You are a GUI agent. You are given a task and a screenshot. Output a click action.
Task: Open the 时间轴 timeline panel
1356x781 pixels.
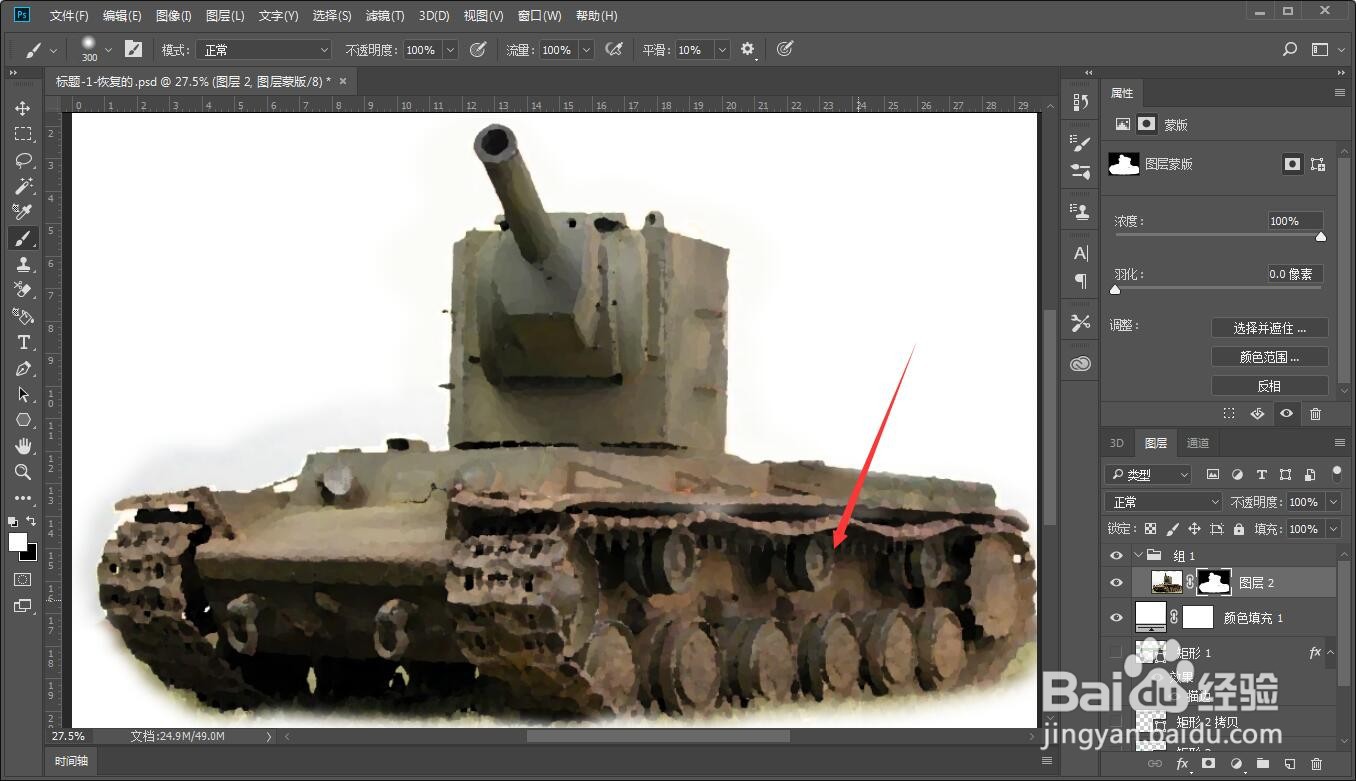coord(71,761)
